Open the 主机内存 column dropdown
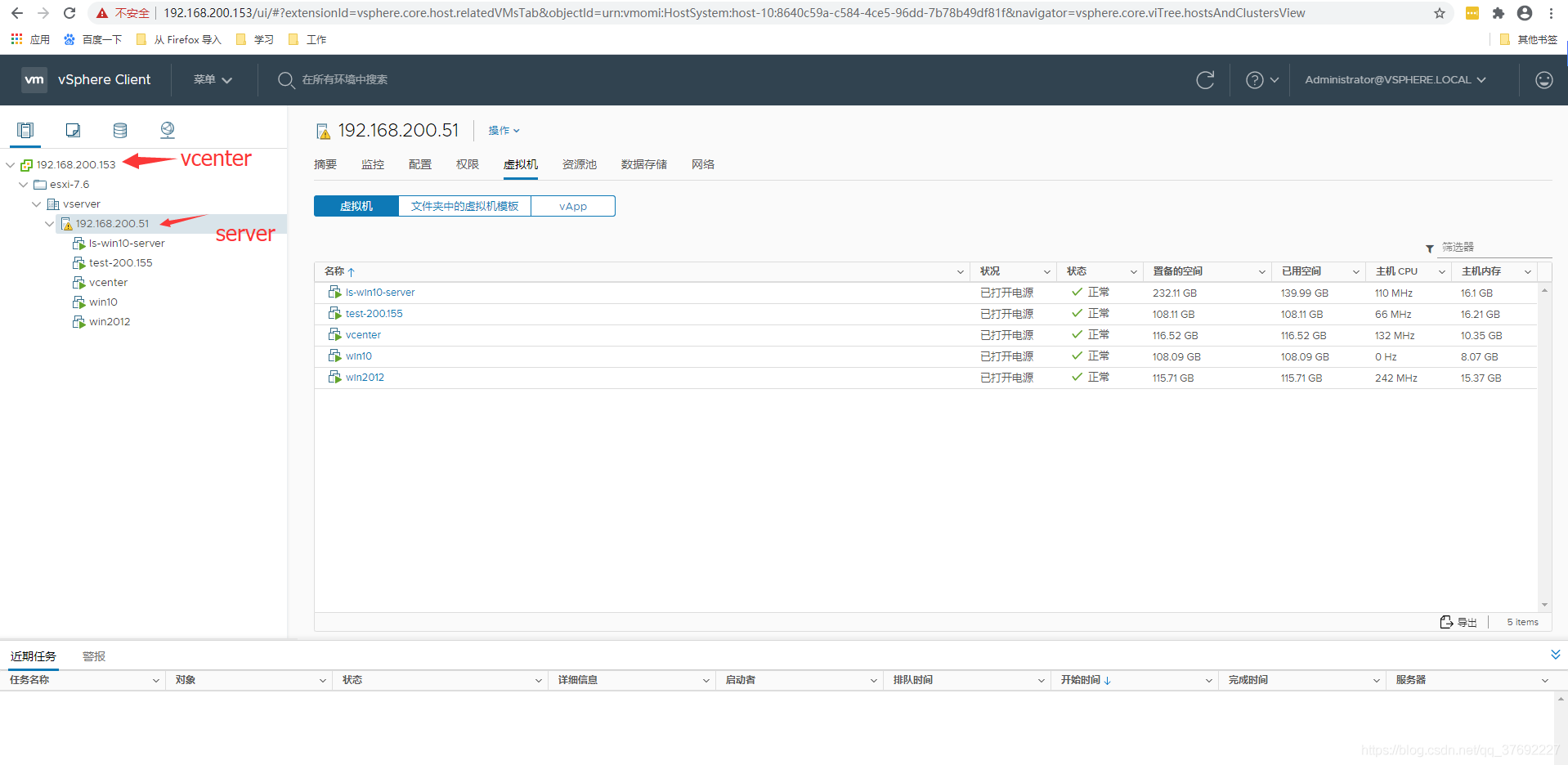Image resolution: width=1568 pixels, height=765 pixels. (x=1527, y=271)
